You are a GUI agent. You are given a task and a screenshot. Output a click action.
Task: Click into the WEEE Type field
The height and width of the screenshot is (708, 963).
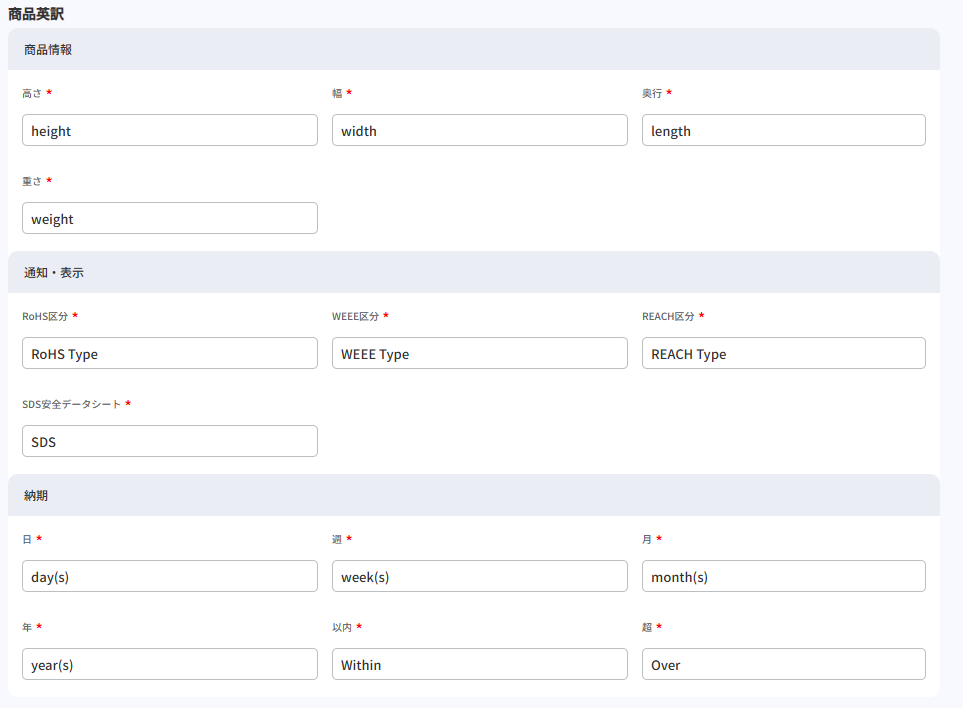(x=479, y=353)
